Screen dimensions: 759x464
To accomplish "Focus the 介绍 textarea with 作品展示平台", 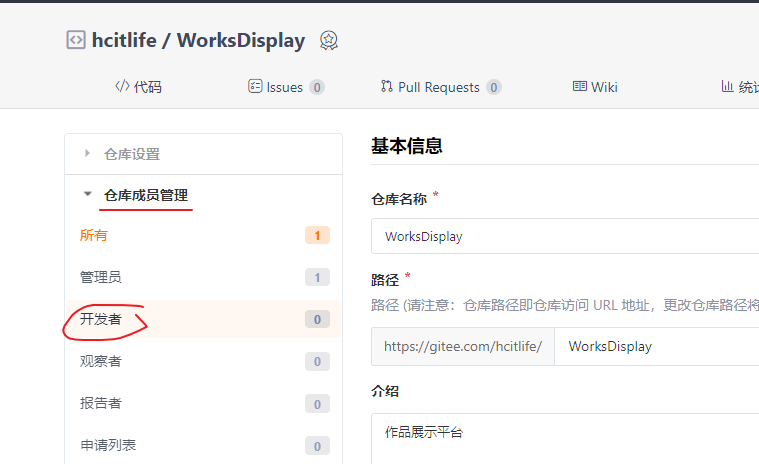I will tap(565, 439).
